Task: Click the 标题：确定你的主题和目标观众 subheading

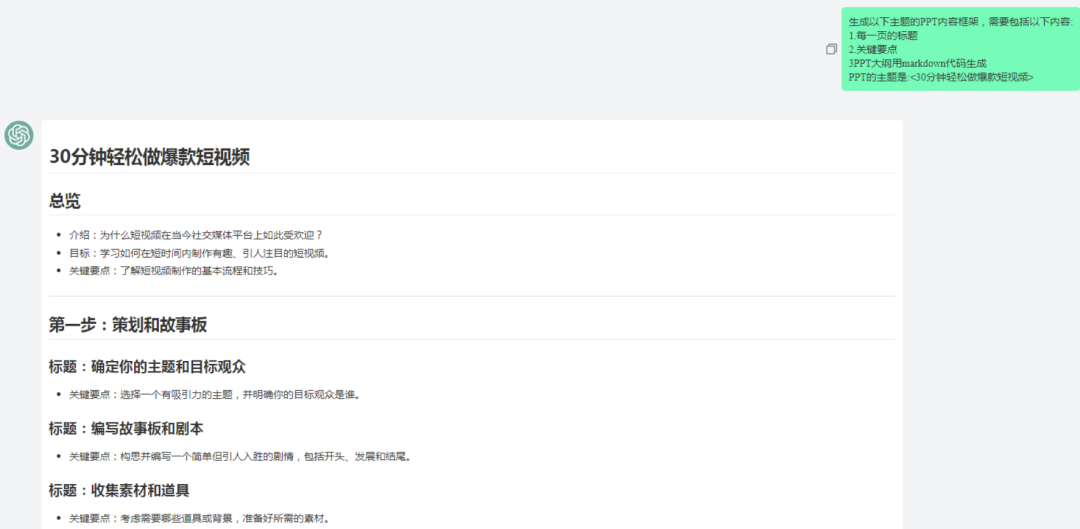Action: click(x=147, y=366)
